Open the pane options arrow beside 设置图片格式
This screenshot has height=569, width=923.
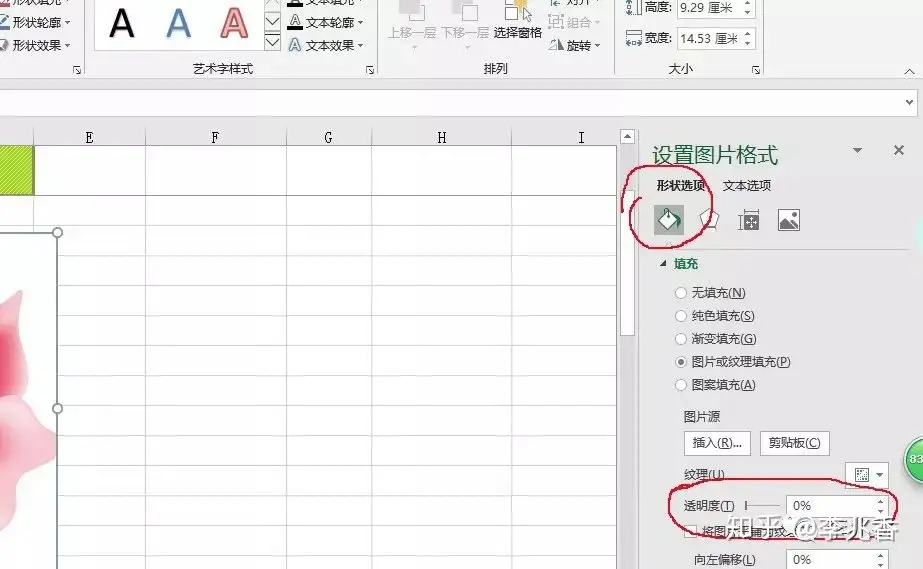(858, 151)
